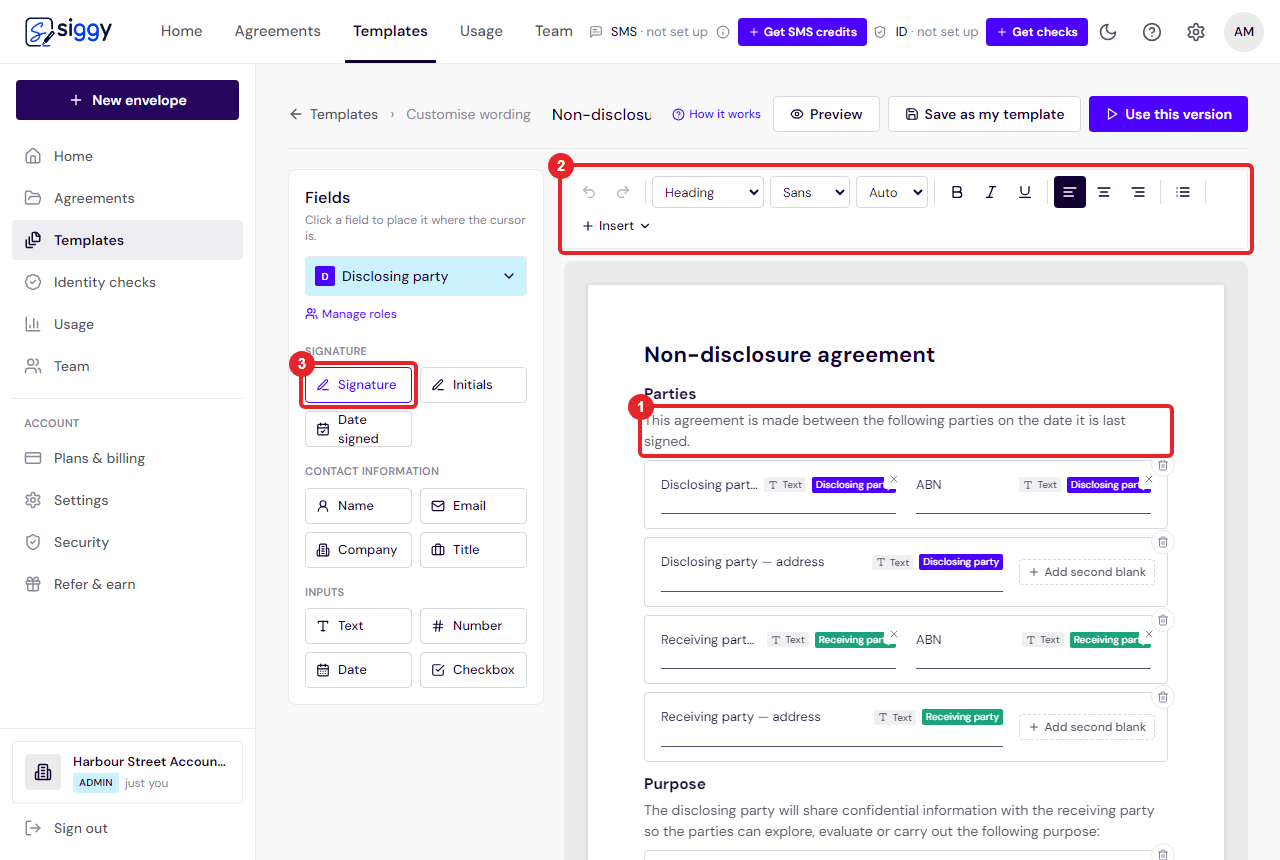Open the Heading style dropdown
Screen dimensions: 1280x860
coord(708,192)
